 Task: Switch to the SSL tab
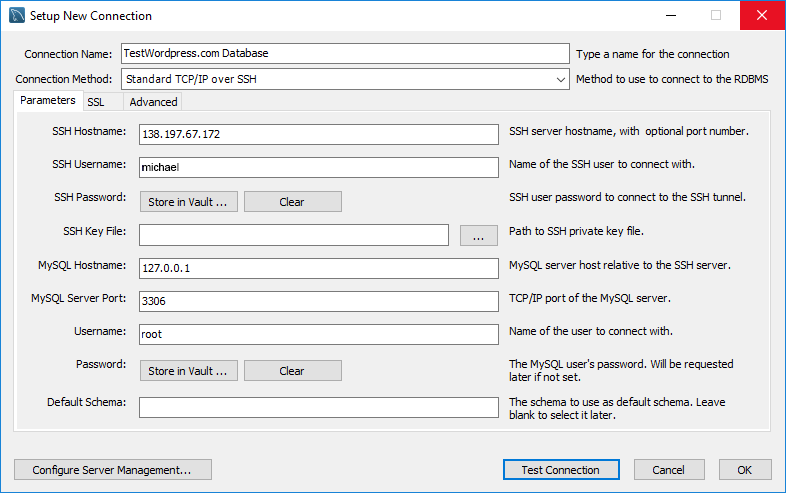[96, 102]
